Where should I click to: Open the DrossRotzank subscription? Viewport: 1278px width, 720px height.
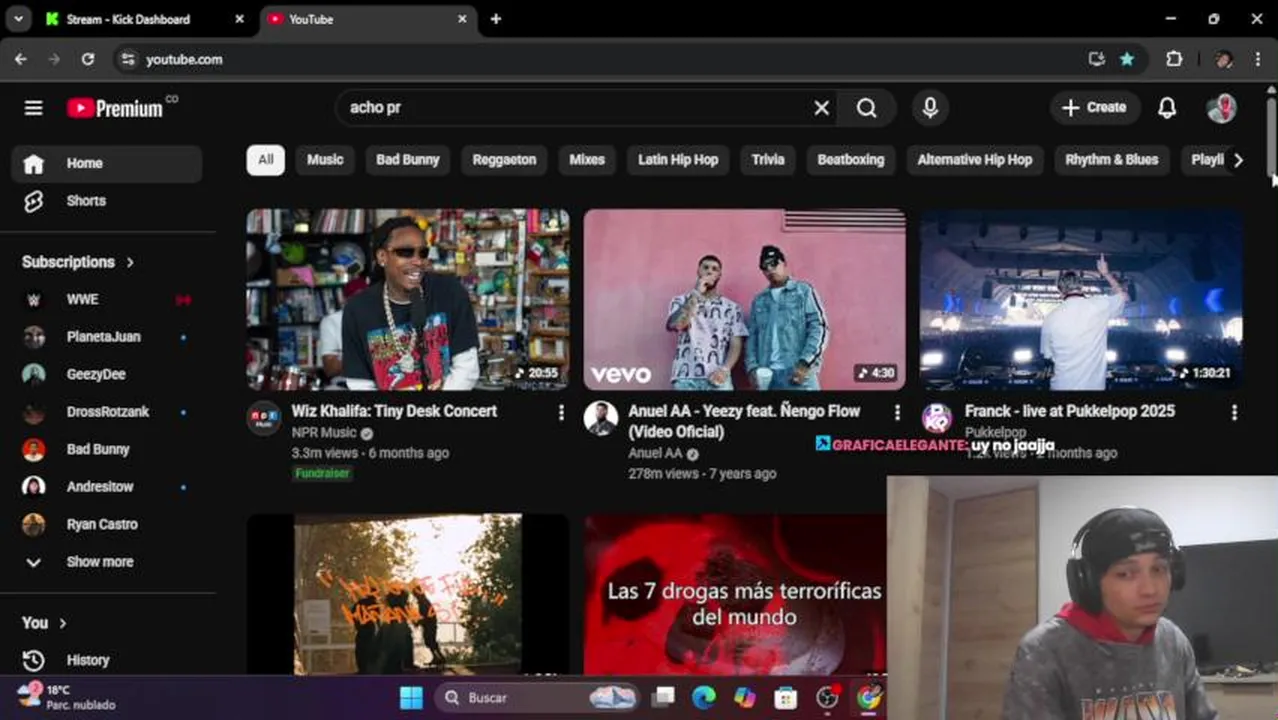107,412
